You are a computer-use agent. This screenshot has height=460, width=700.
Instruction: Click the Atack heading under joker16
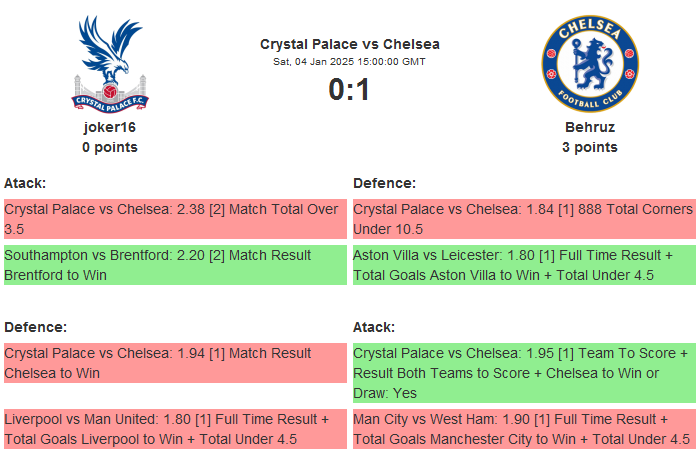click(25, 183)
